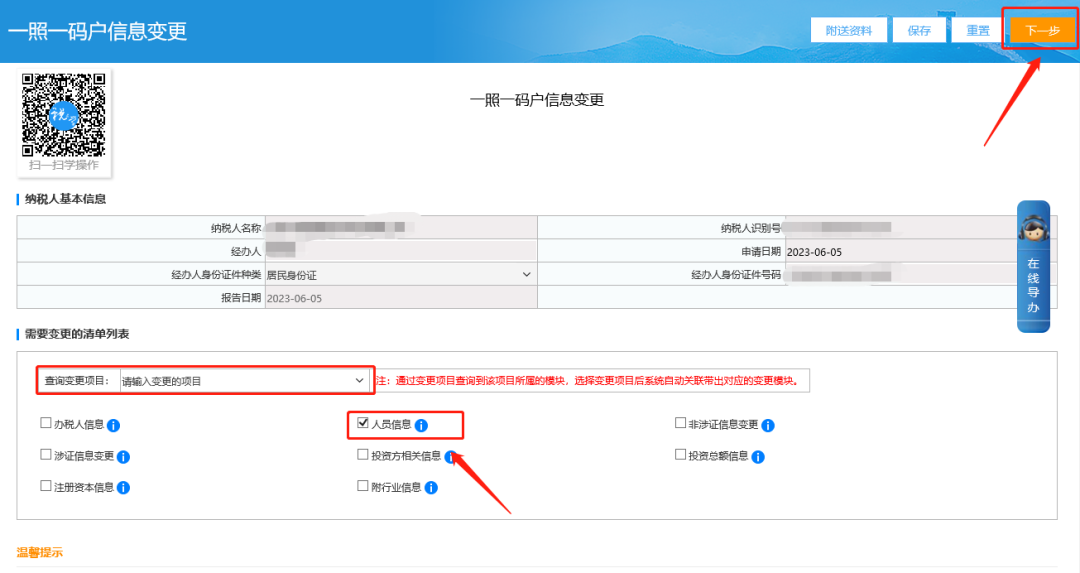Viewport: 1080px width, 573px height.
Task: Select the 附行业信息 checkbox
Action: tap(363, 487)
